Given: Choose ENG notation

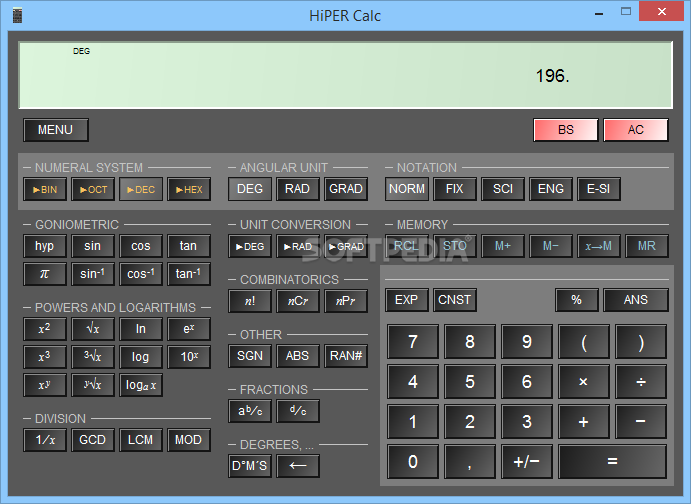Looking at the screenshot, I should (551, 189).
